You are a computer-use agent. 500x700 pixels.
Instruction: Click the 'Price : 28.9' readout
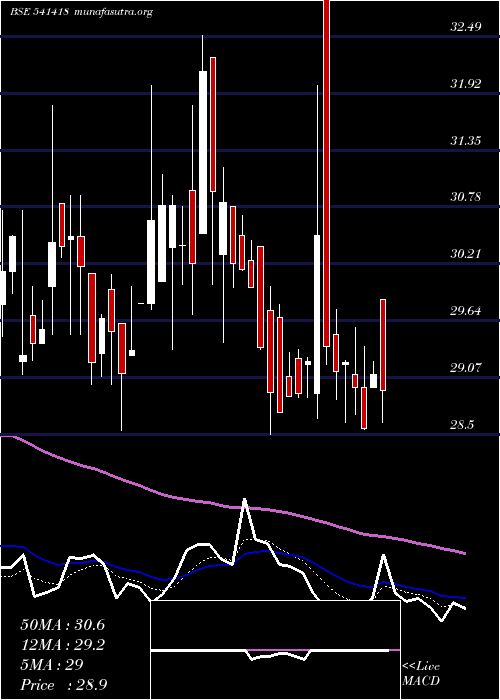(63, 684)
